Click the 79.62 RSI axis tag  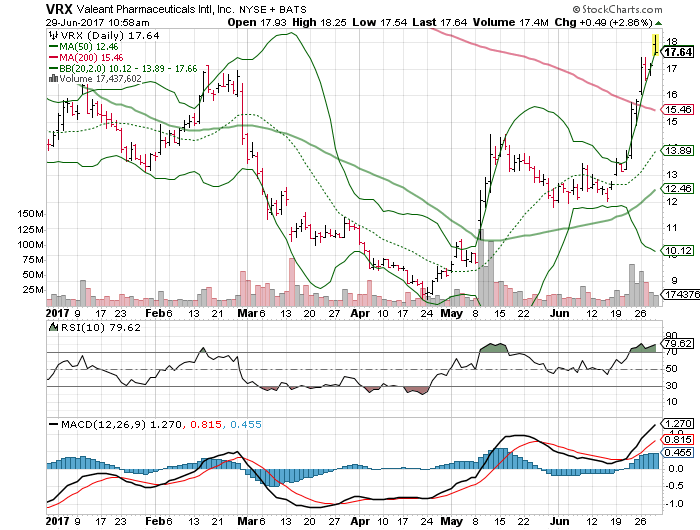[x=677, y=344]
